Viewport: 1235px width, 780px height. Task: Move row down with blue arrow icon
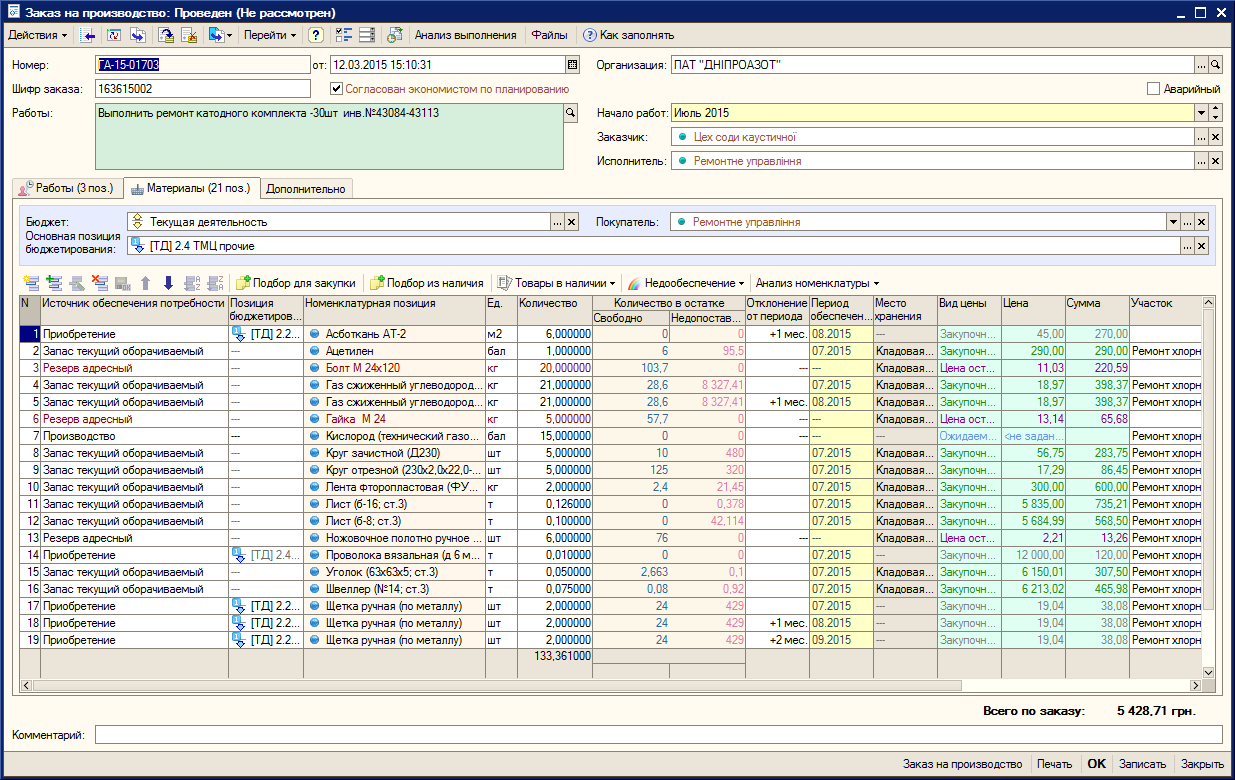168,283
